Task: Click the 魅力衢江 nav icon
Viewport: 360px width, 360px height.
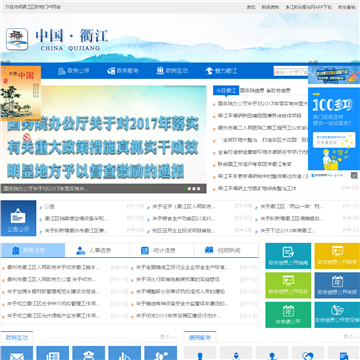Action: click(209, 71)
